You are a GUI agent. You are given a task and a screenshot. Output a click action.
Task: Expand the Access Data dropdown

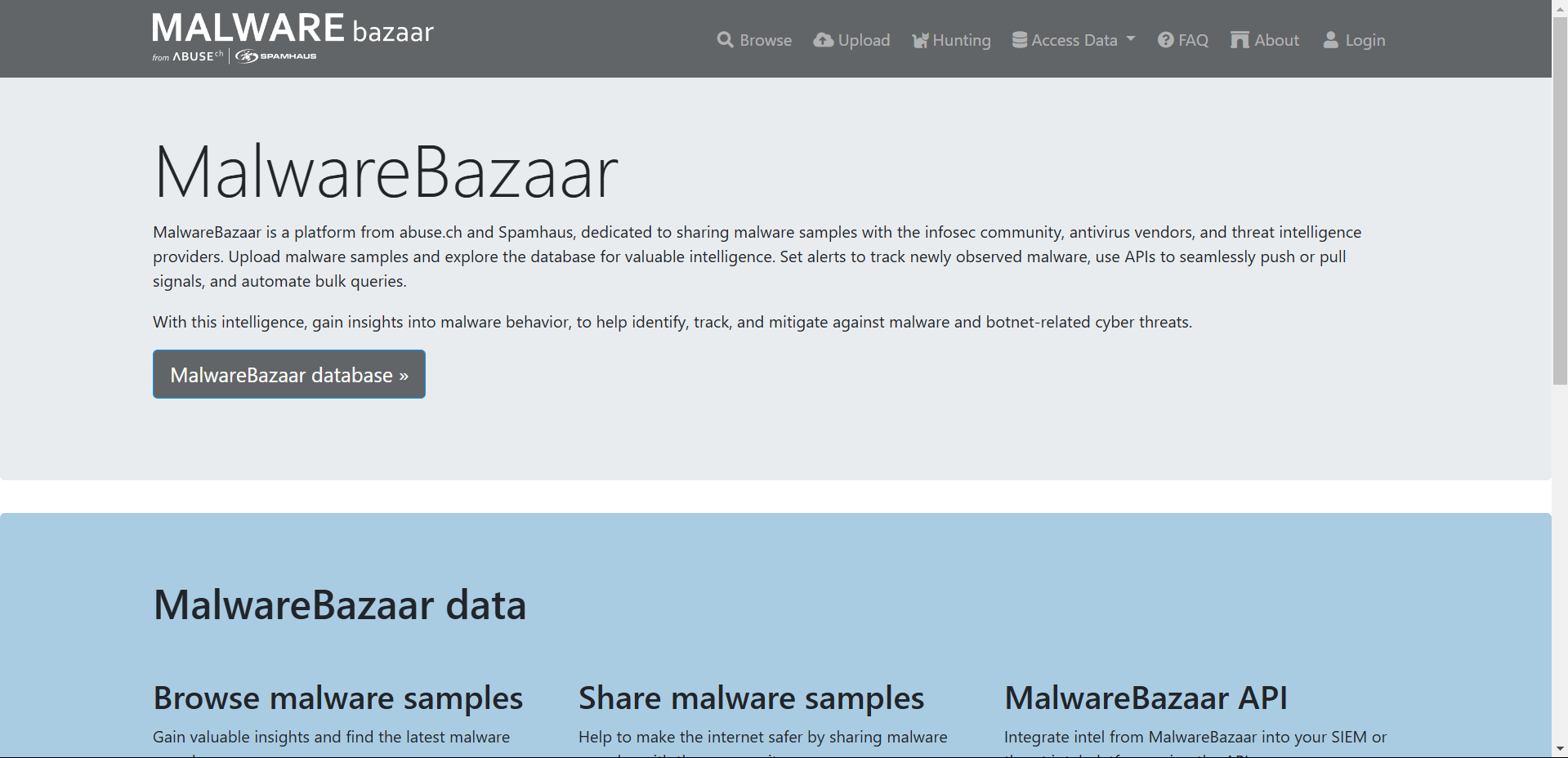click(1074, 40)
